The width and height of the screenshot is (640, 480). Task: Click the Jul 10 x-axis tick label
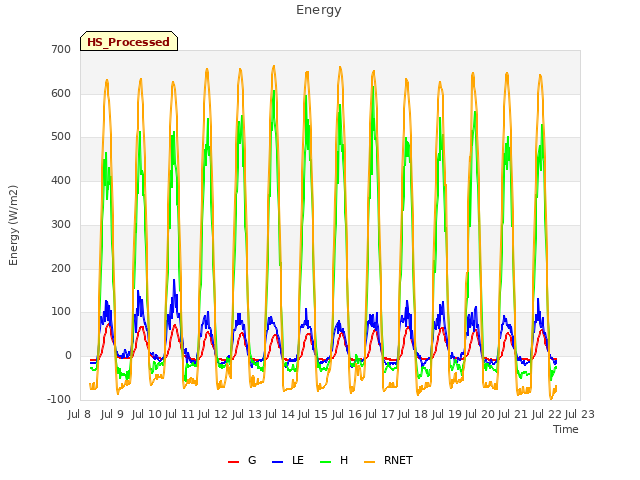point(147,414)
